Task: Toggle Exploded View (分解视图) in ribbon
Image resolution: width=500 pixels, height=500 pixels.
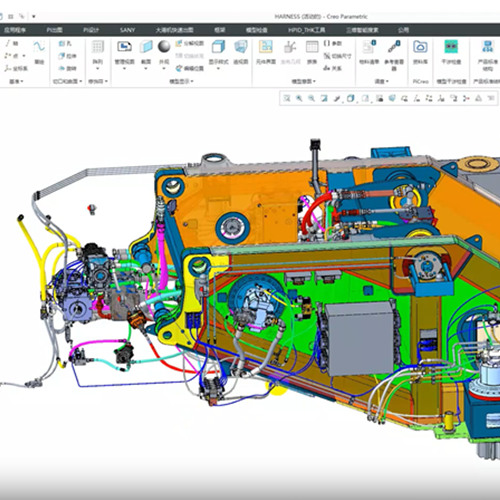Action: click(x=189, y=43)
